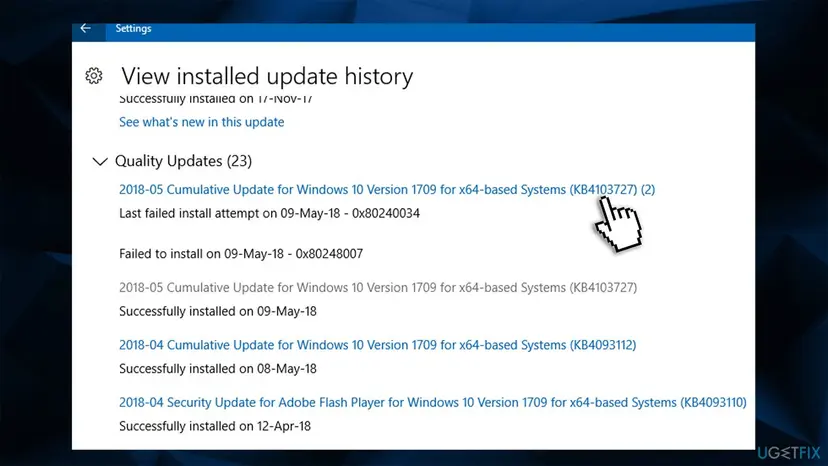Click the back arrow in Settings
The height and width of the screenshot is (466, 828).
pos(86,28)
